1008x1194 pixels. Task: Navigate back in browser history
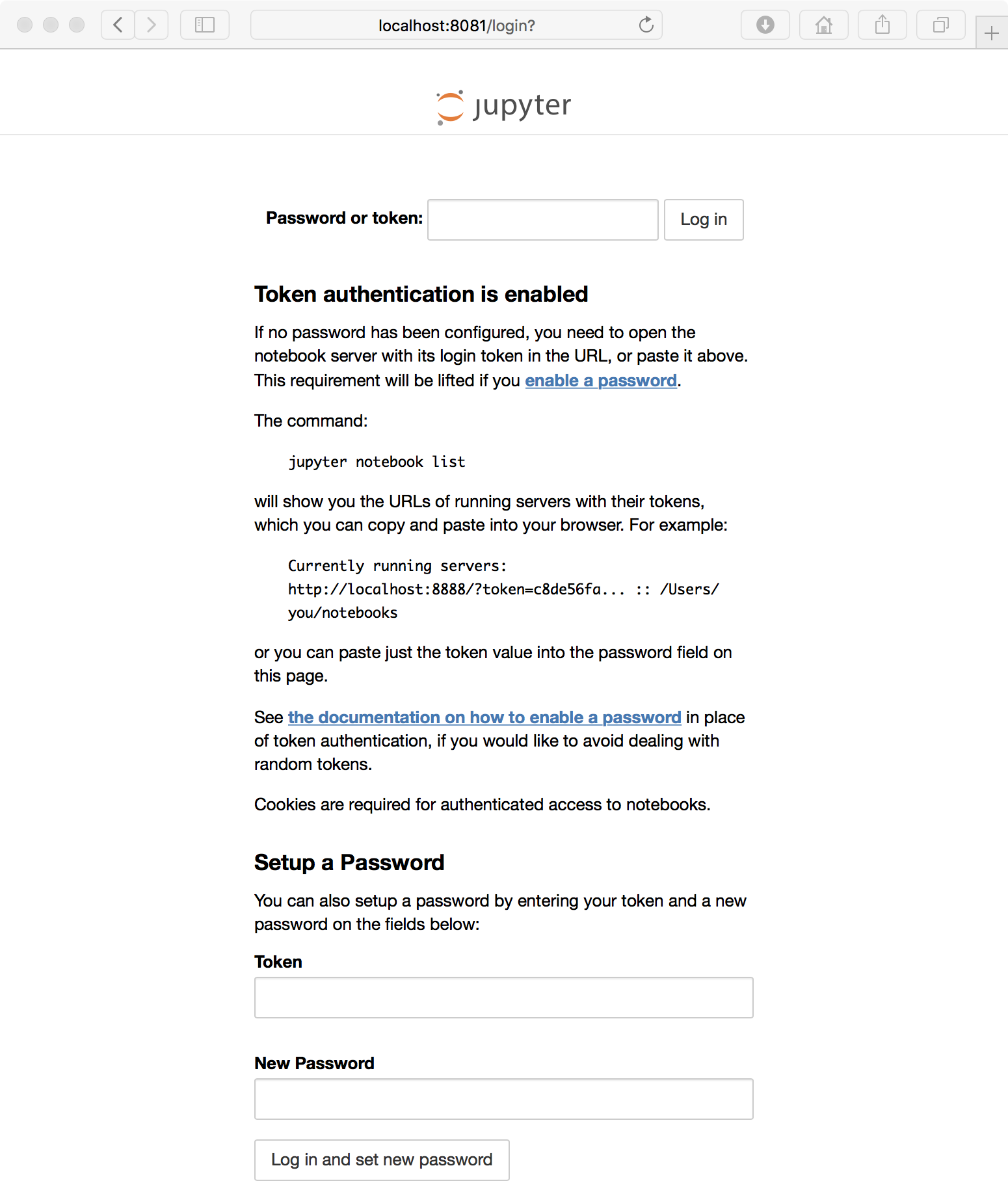(118, 25)
